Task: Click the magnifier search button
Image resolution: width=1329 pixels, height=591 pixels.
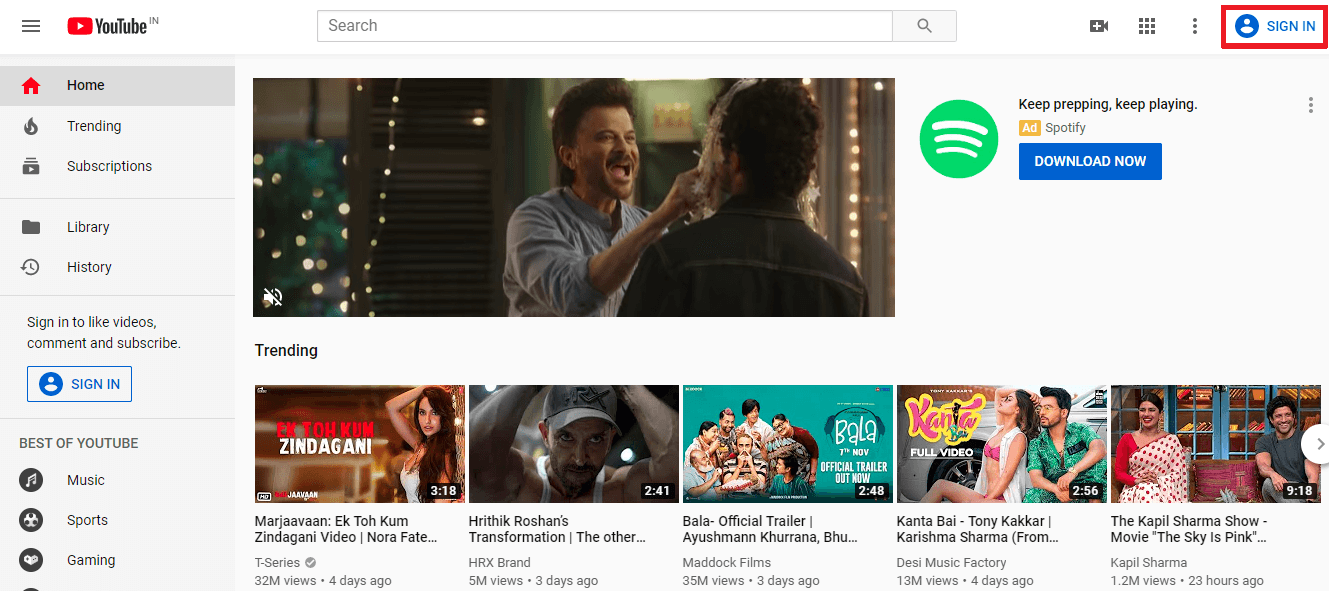Action: (924, 26)
